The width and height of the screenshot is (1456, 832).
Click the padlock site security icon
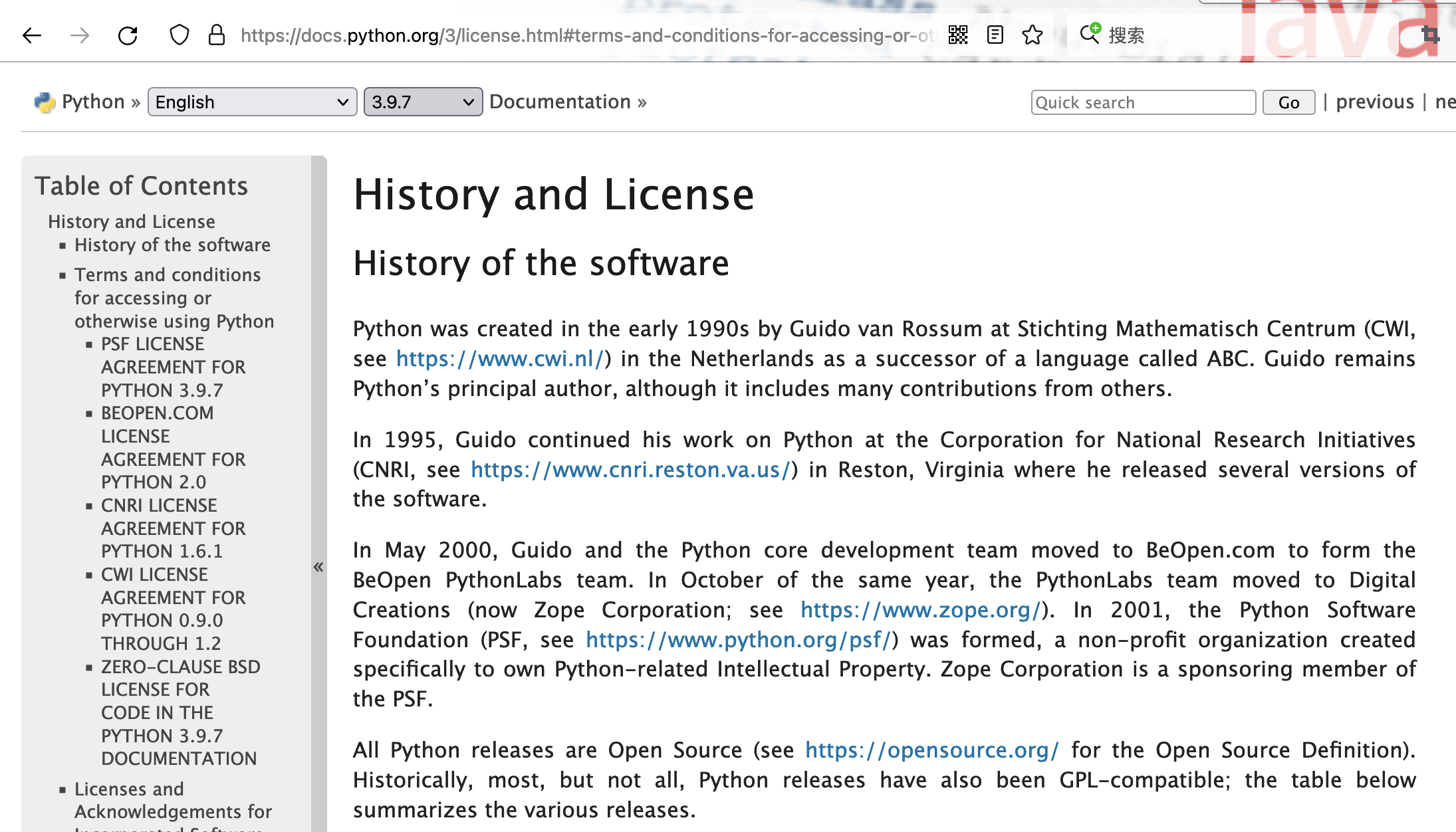click(217, 35)
